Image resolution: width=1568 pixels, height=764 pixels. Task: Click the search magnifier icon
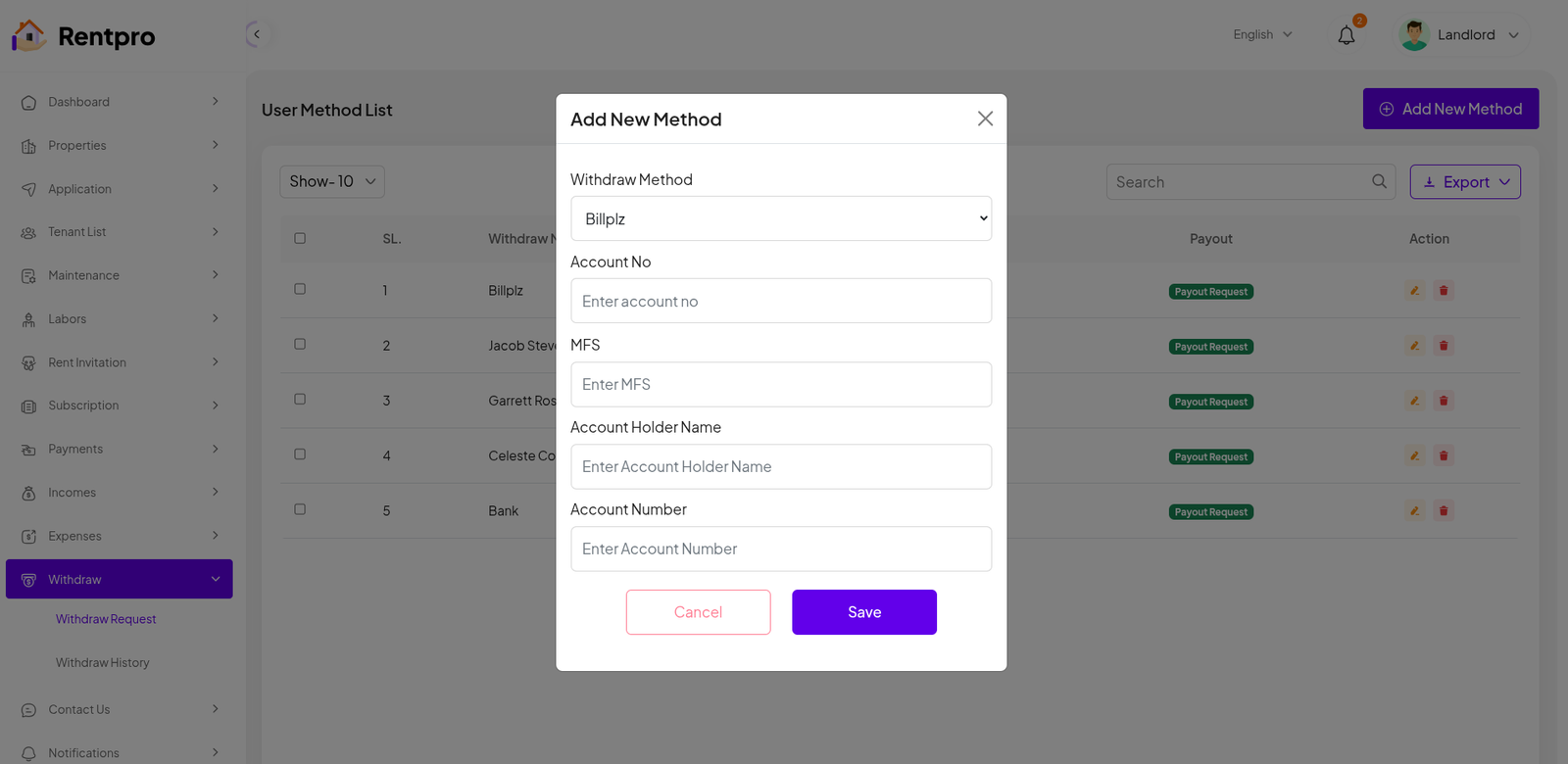(x=1379, y=181)
